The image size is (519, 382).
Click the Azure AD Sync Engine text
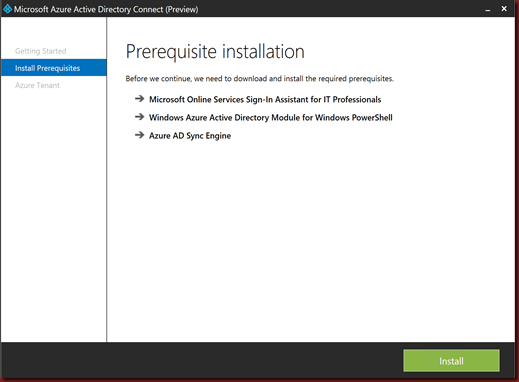(190, 136)
